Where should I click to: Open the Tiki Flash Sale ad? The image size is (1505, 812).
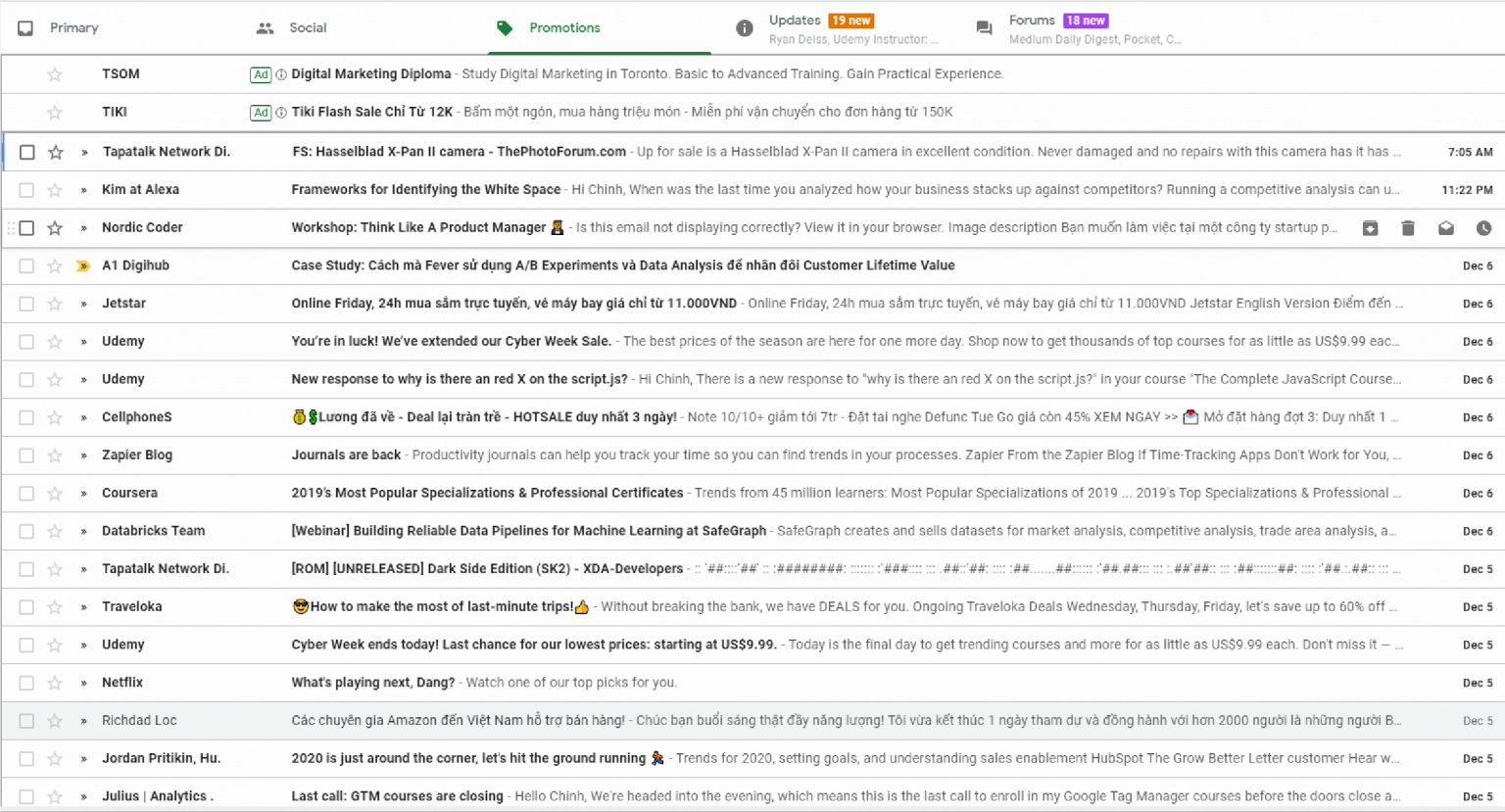pyautogui.click(x=752, y=113)
